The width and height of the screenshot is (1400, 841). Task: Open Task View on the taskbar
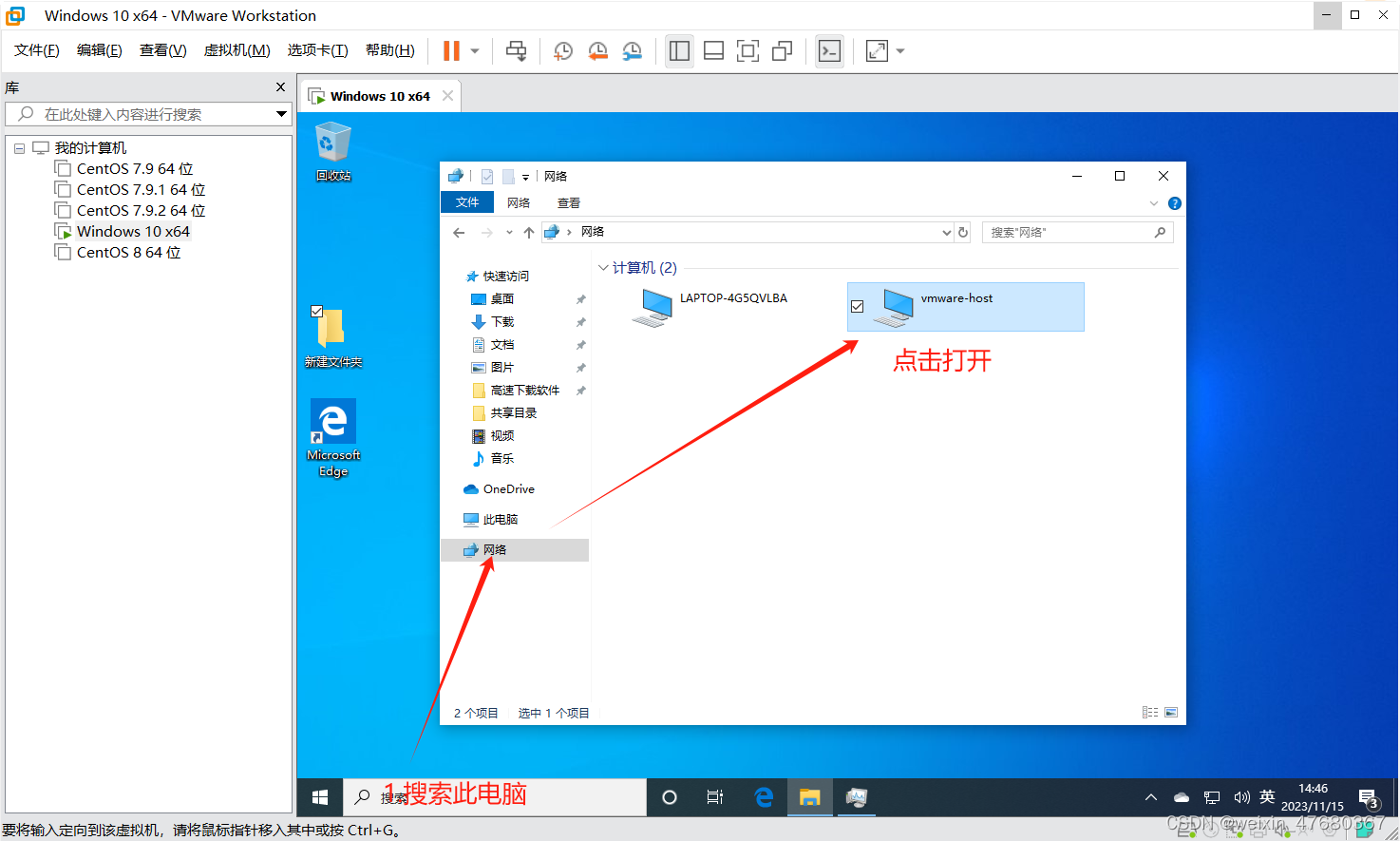(715, 797)
